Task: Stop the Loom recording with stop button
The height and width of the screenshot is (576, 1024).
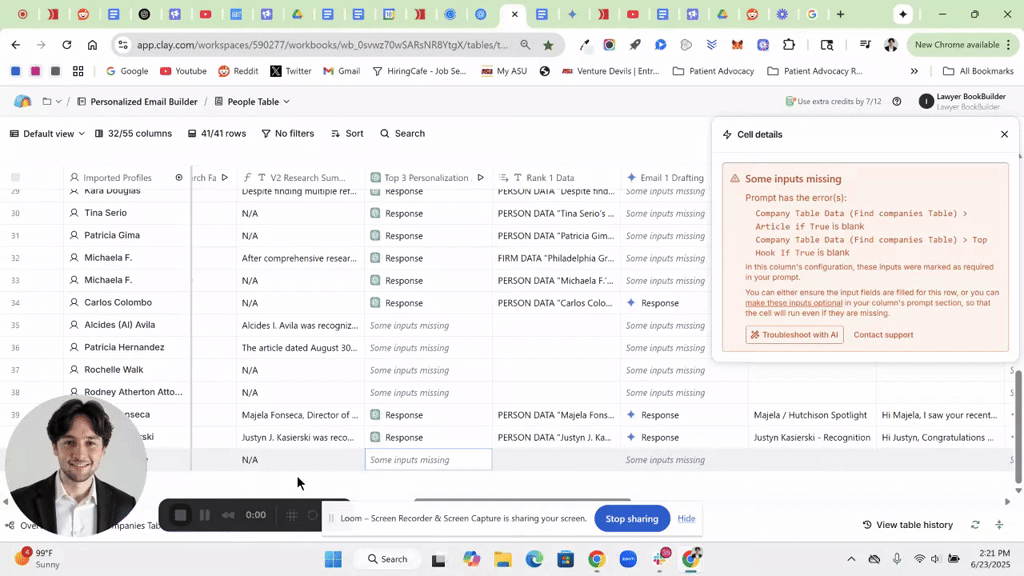Action: pyautogui.click(x=180, y=515)
